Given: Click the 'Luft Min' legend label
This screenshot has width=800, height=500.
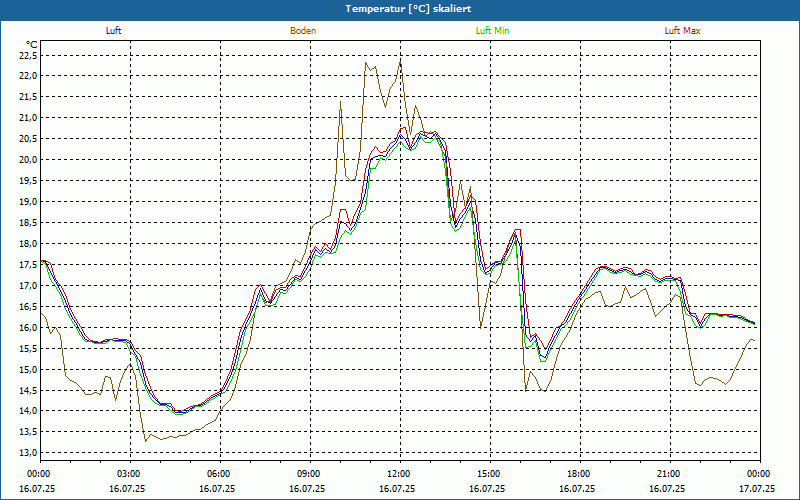Looking at the screenshot, I should [492, 31].
